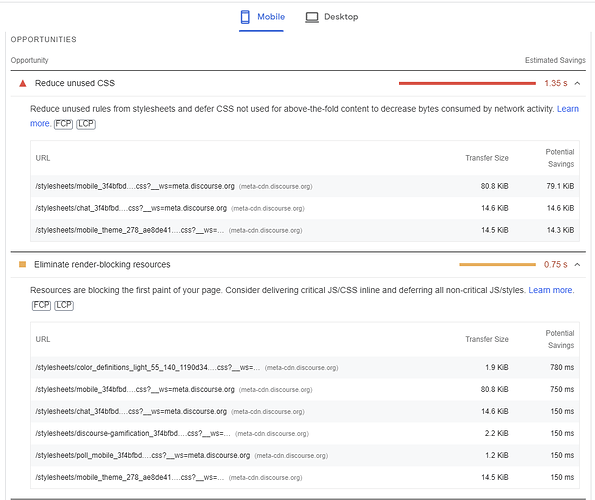
Task: Click URL header in render-blocking table
Action: 43,340
